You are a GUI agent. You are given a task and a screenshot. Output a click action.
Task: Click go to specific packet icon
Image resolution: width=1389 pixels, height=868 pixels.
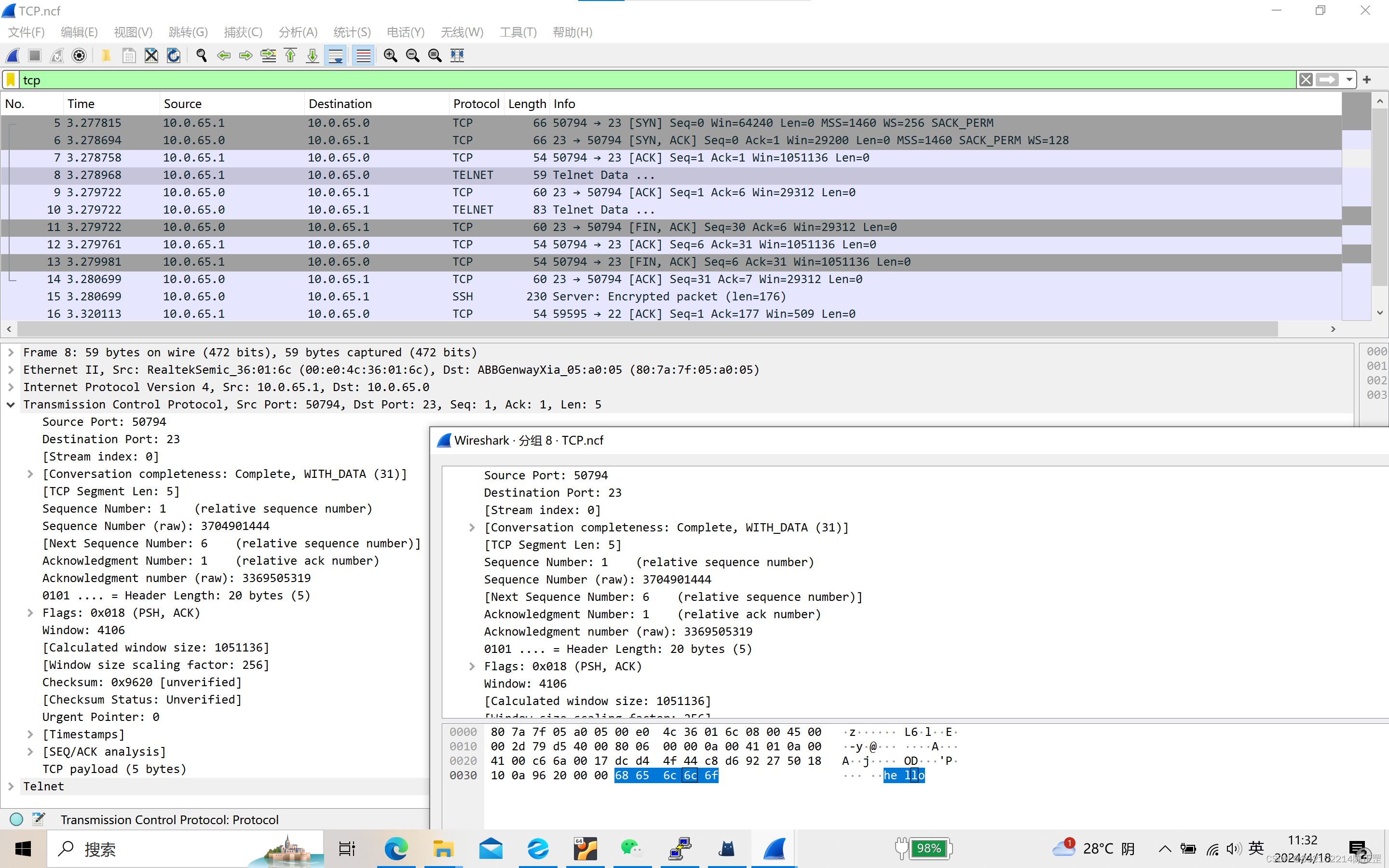click(268, 55)
